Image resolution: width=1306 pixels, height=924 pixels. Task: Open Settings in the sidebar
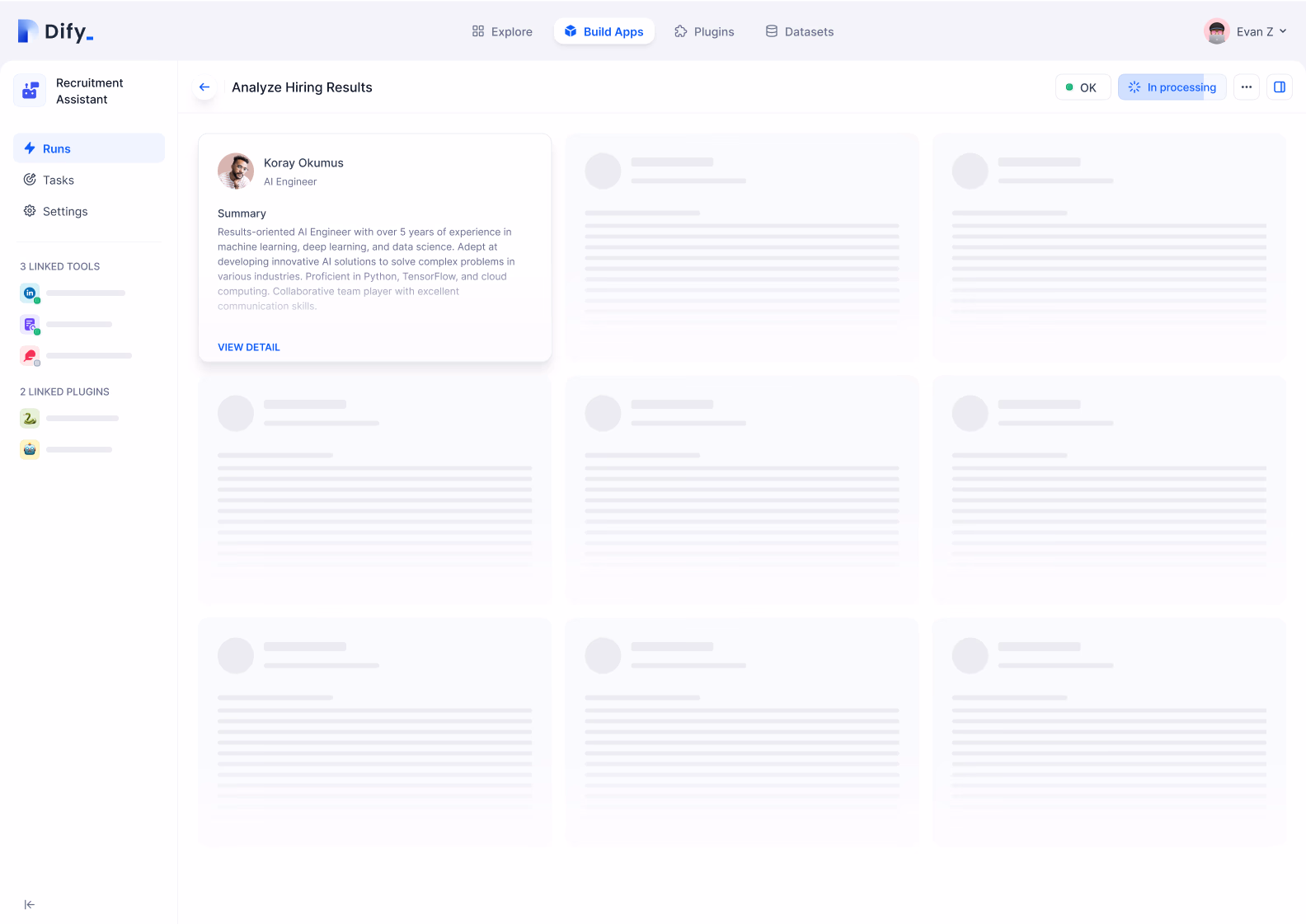tap(89, 211)
